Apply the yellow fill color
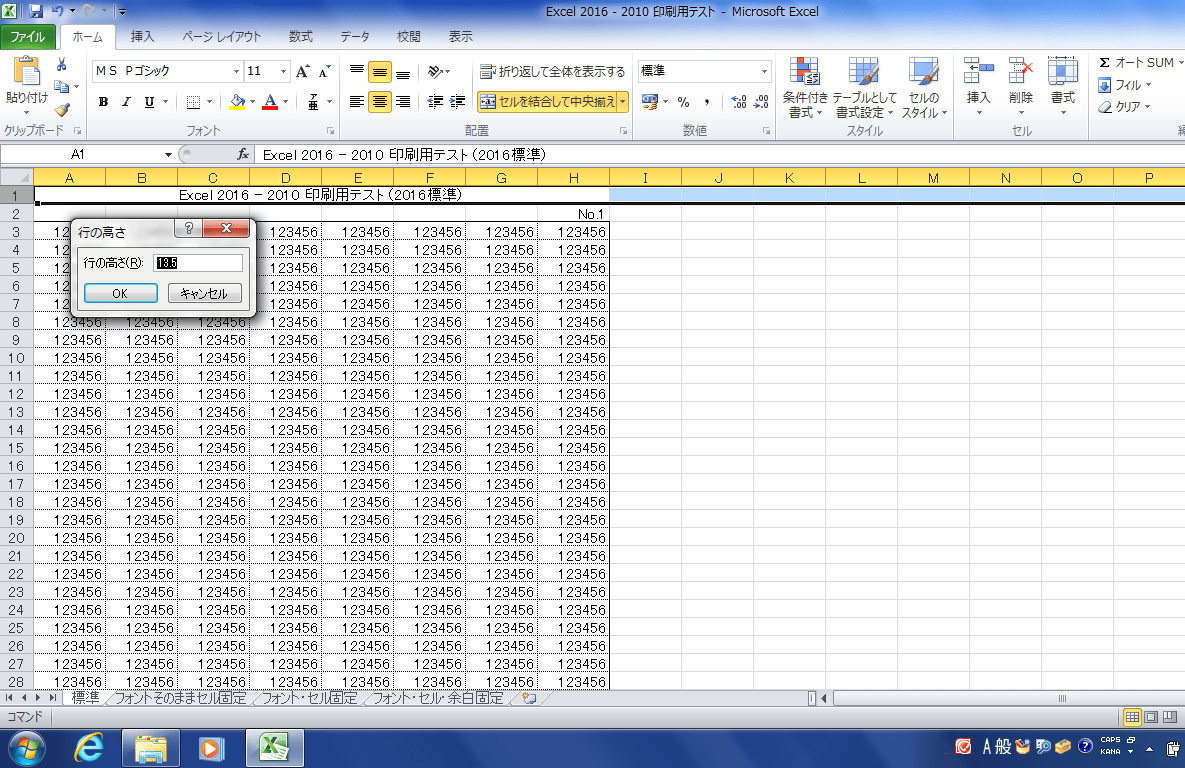Viewport: 1185px width, 768px height. (237, 101)
